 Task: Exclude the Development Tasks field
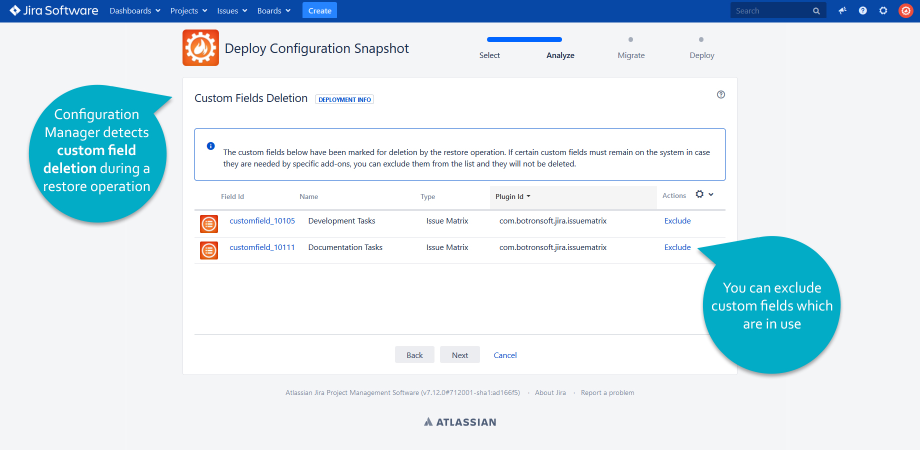coord(677,221)
